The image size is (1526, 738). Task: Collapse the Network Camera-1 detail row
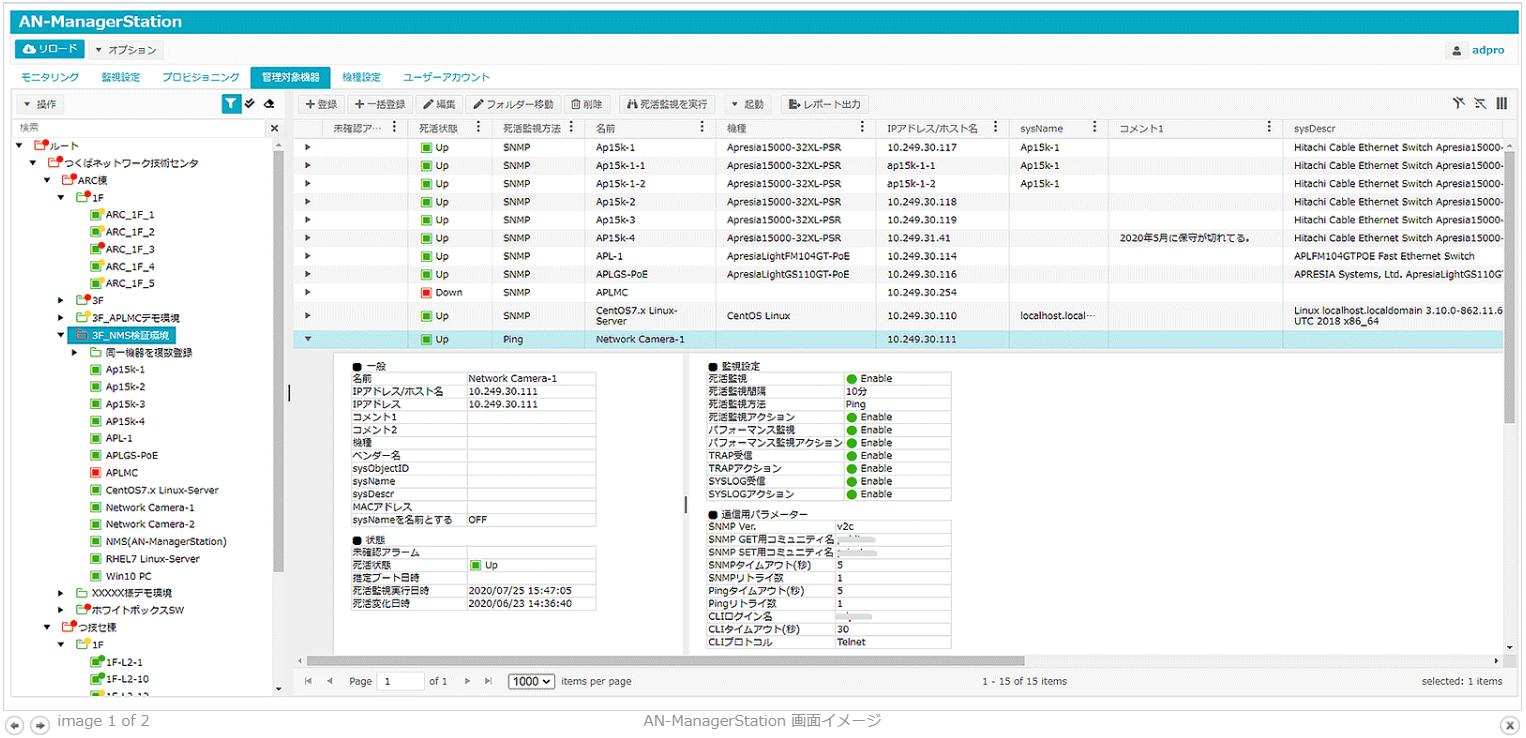308,340
